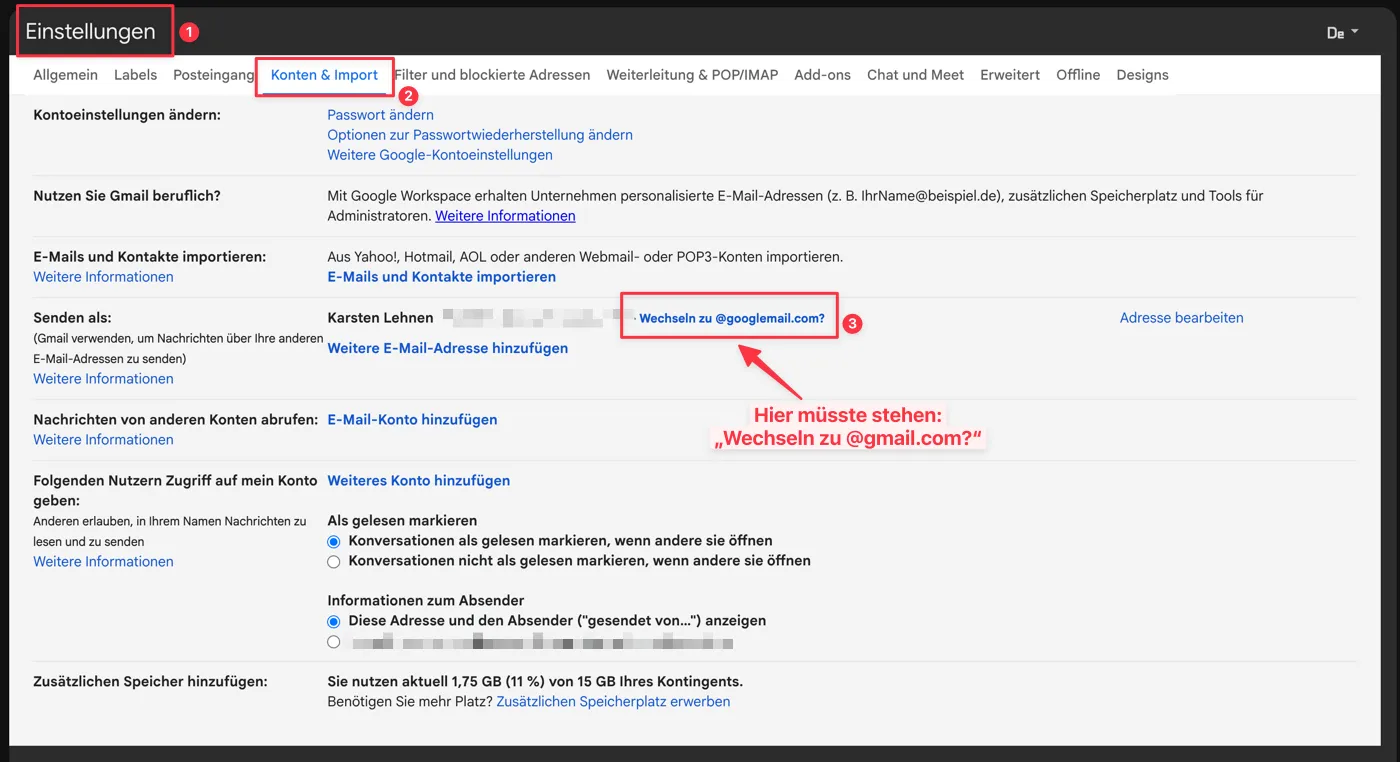Open the Designs tab
The image size is (1400, 762).
point(1142,75)
